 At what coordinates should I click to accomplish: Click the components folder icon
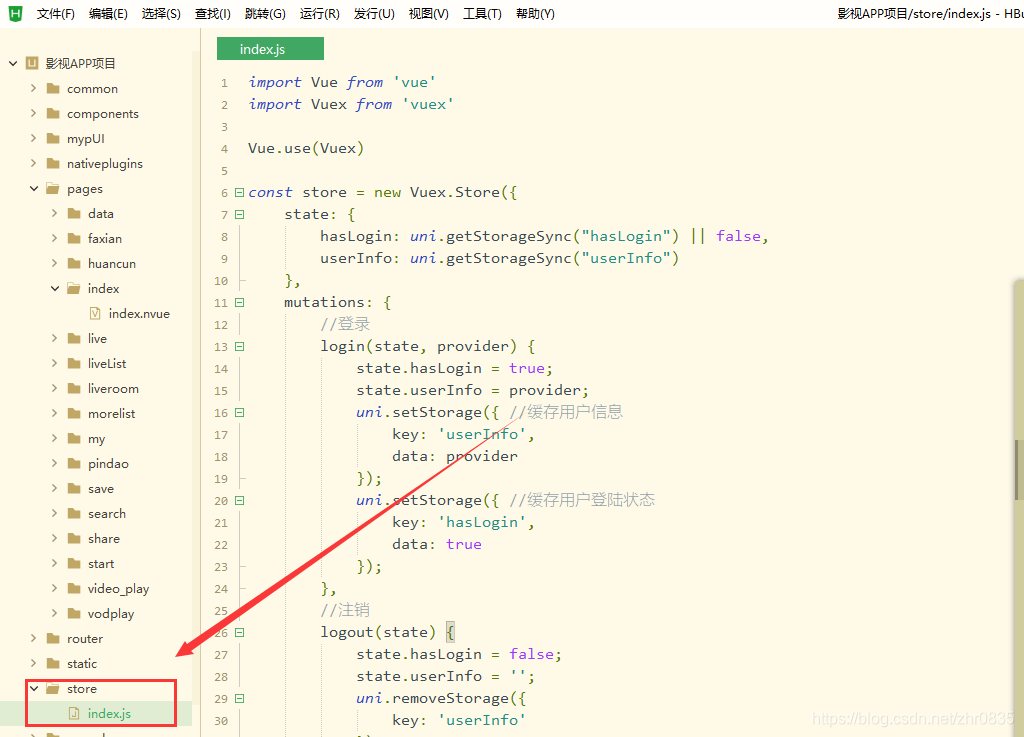click(53, 113)
